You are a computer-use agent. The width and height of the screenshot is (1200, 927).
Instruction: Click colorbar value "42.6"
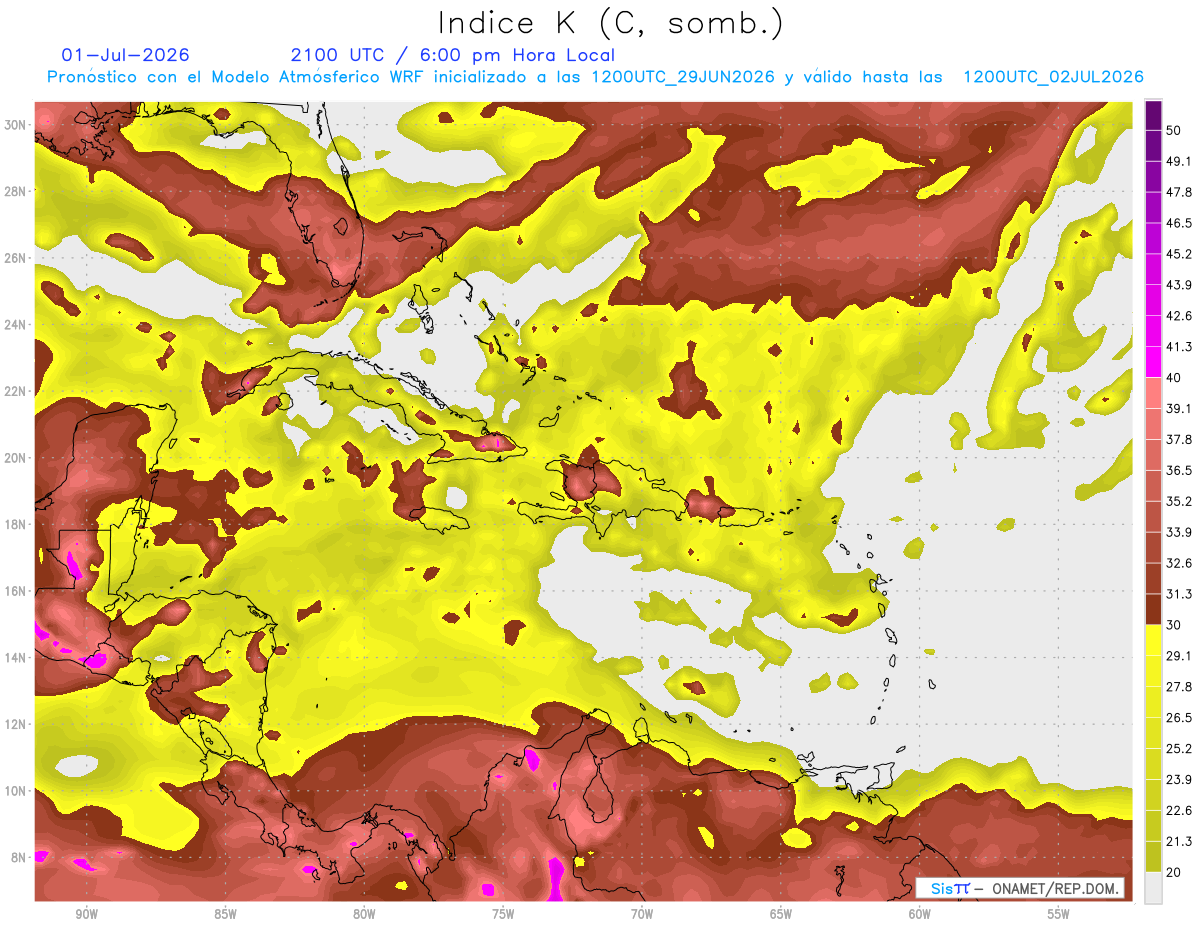click(1179, 316)
